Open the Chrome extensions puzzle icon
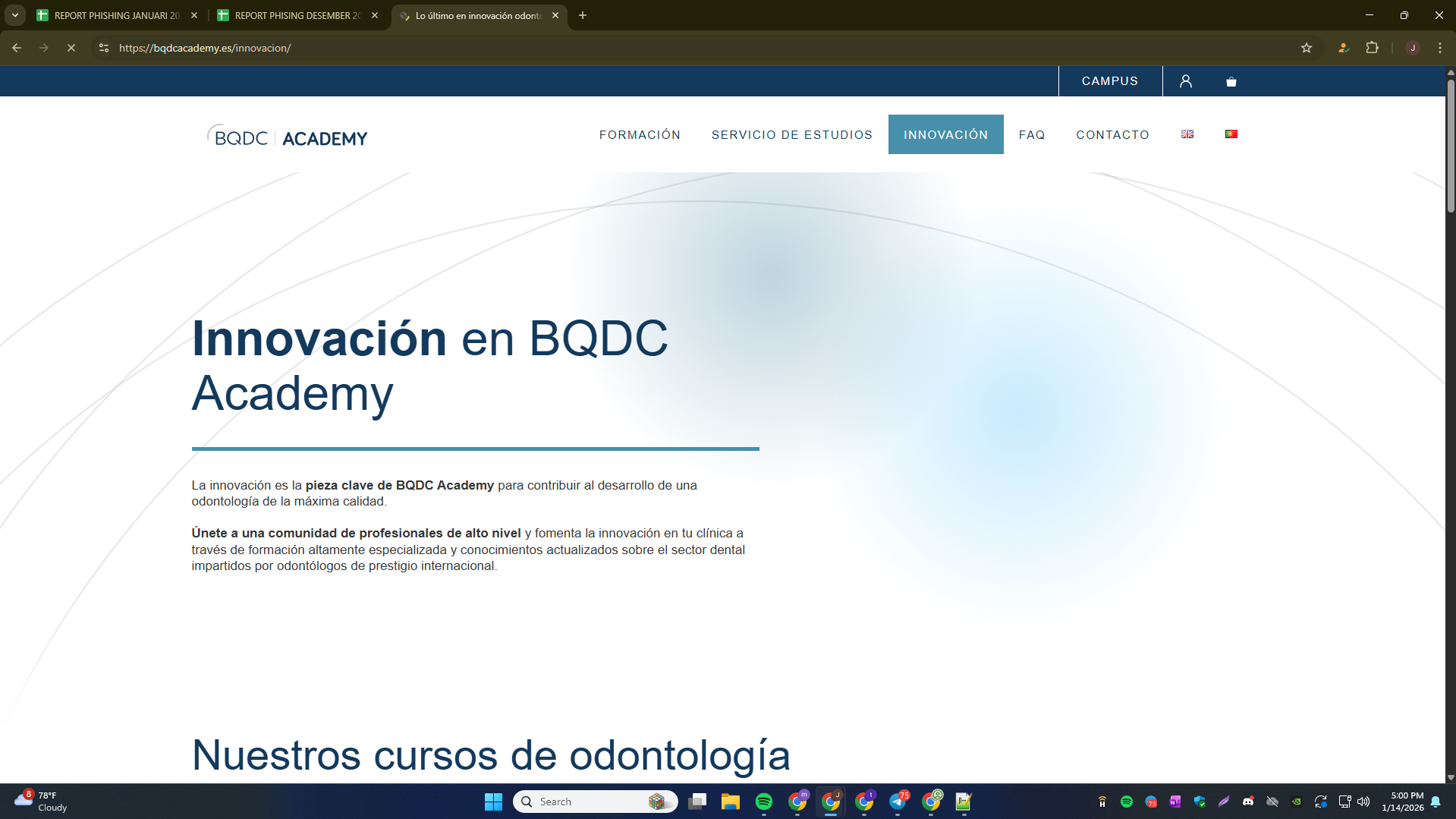The image size is (1456, 819). (x=1372, y=48)
